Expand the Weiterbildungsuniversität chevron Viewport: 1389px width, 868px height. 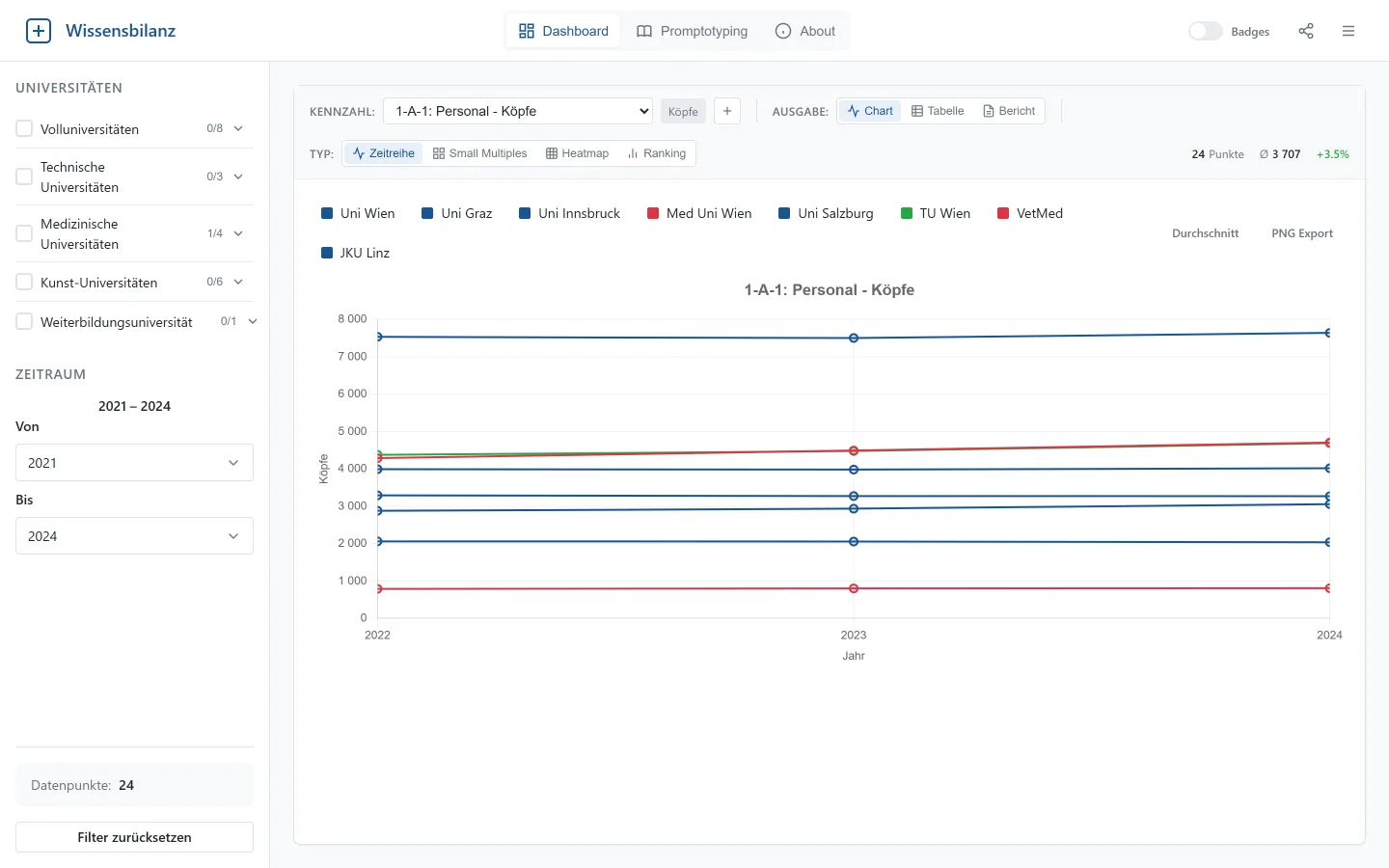pyautogui.click(x=253, y=321)
